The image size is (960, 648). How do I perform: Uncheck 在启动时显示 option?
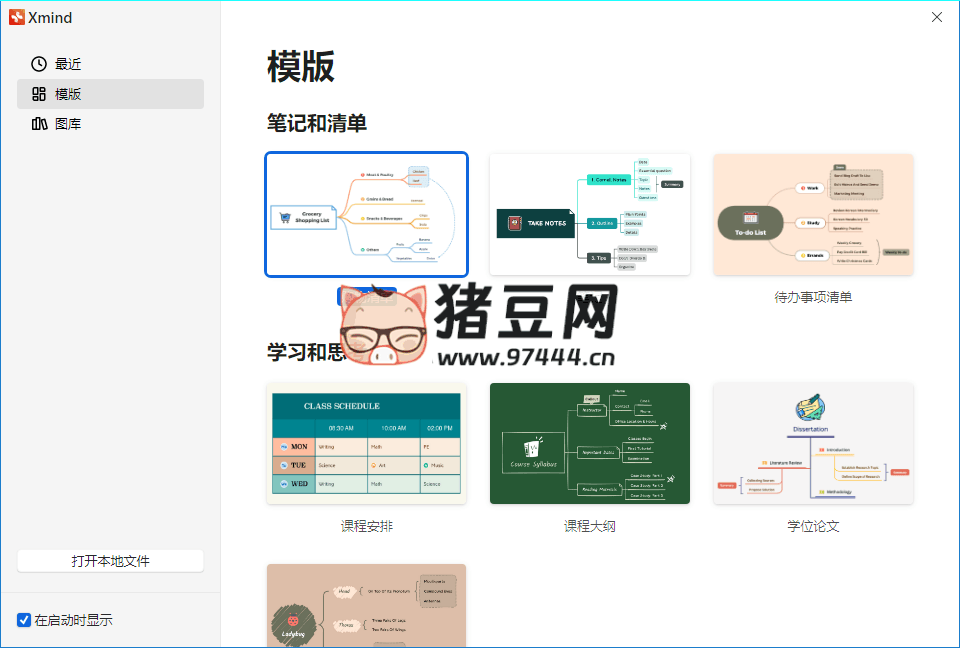coord(23,620)
